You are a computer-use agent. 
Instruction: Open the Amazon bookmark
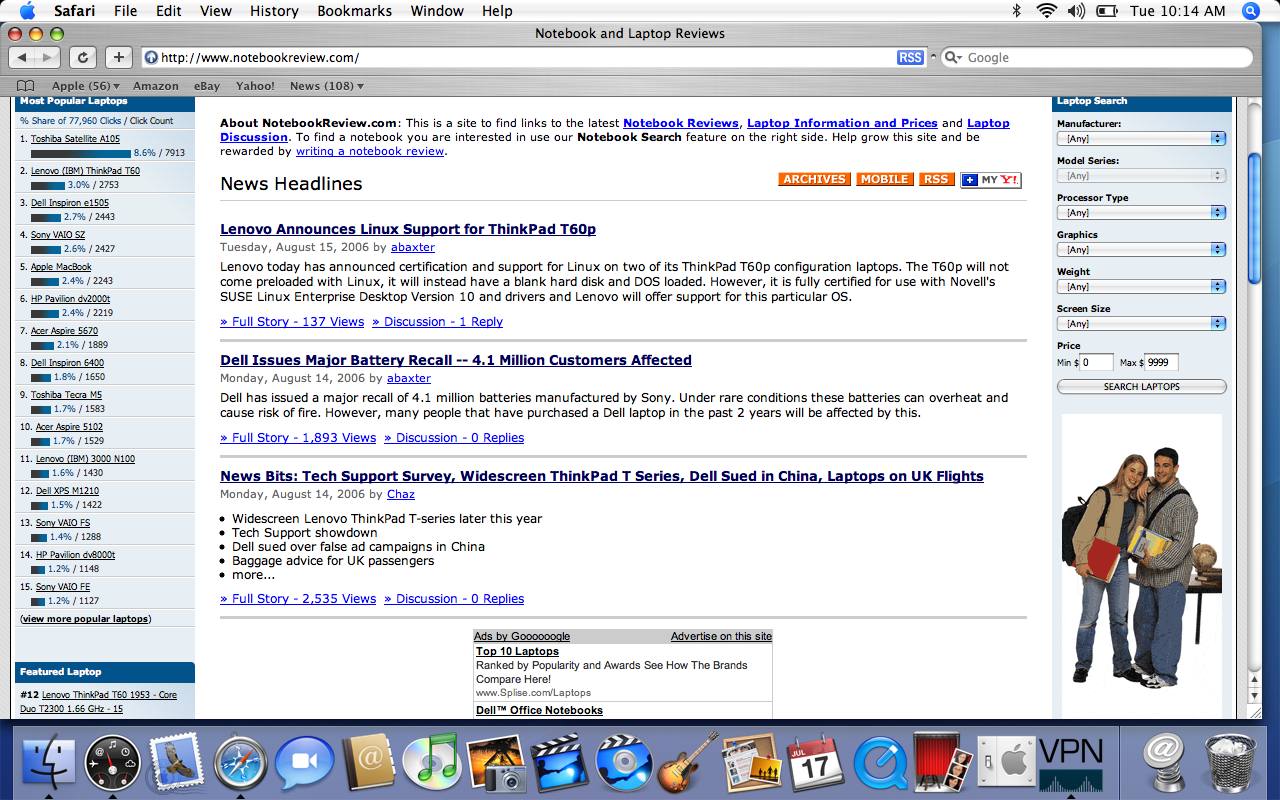(156, 86)
